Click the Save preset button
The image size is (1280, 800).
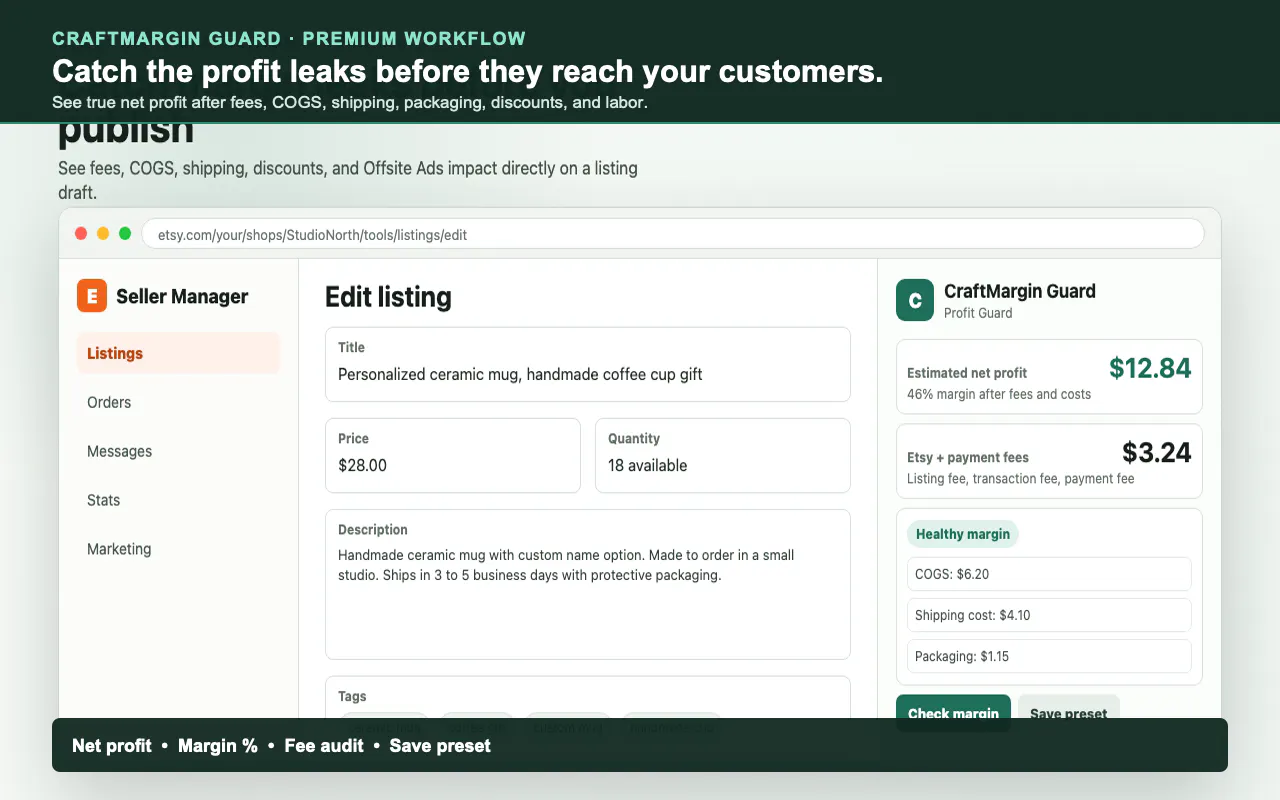click(x=1069, y=707)
